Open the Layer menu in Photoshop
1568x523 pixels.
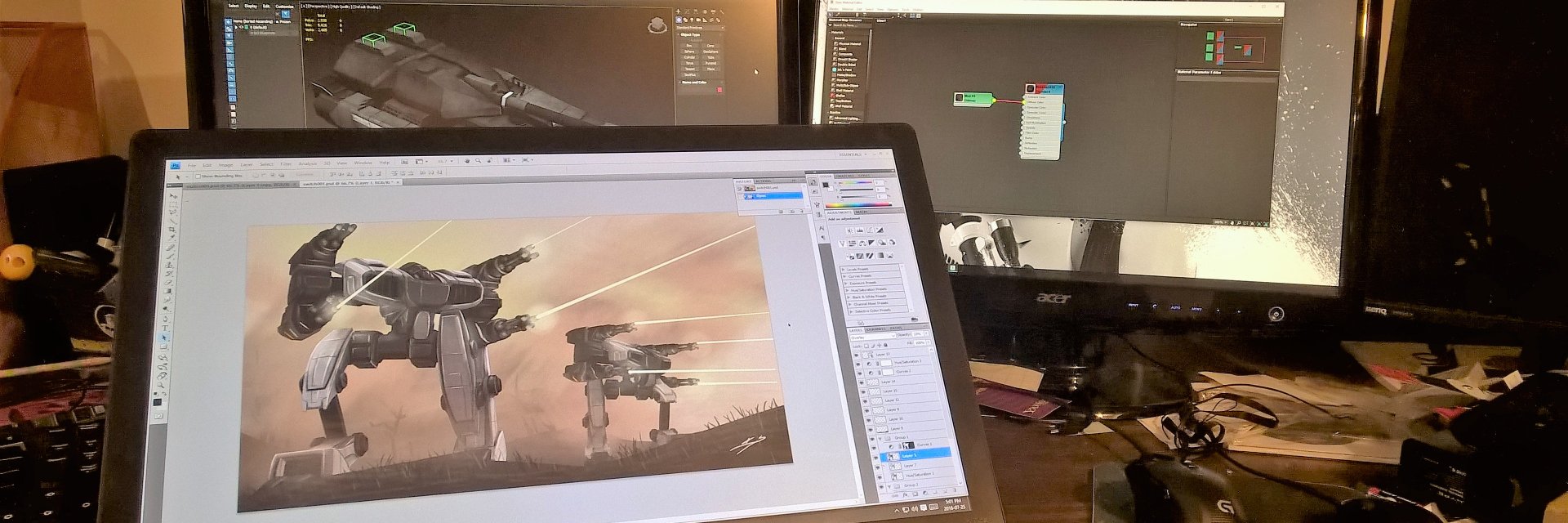pyautogui.click(x=247, y=165)
